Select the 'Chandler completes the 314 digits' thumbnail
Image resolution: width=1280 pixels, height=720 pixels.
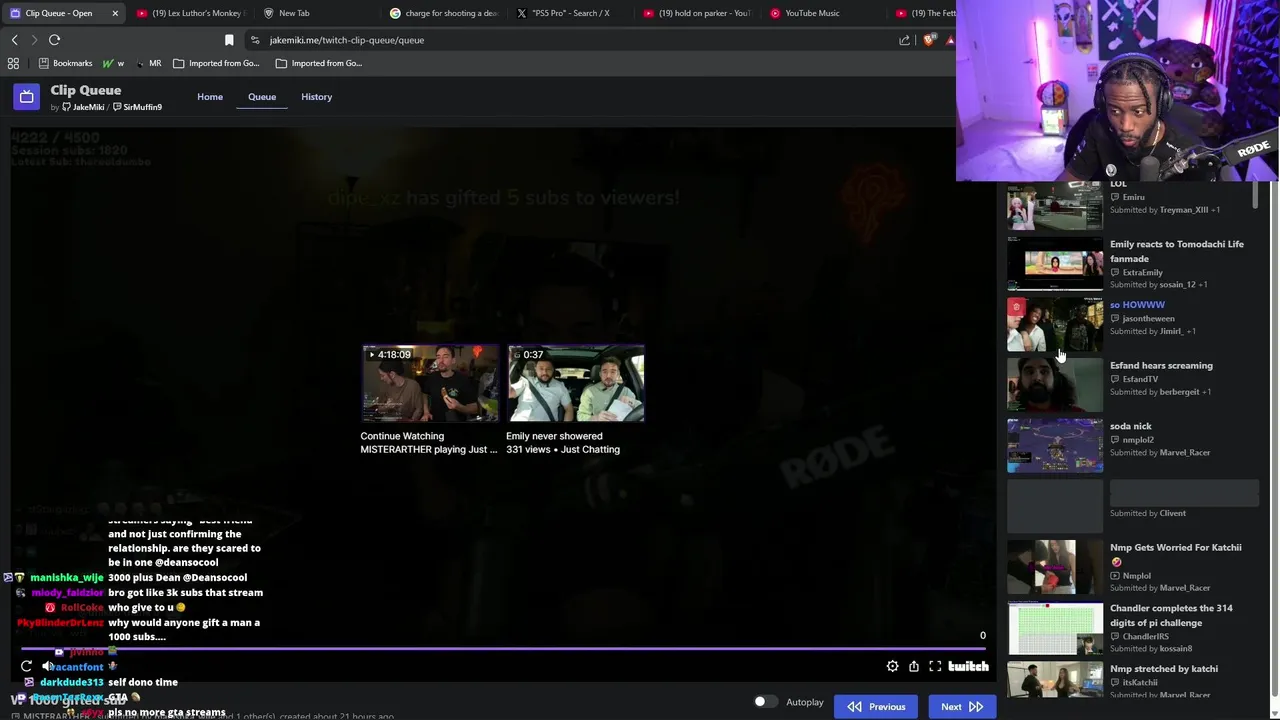click(1055, 628)
